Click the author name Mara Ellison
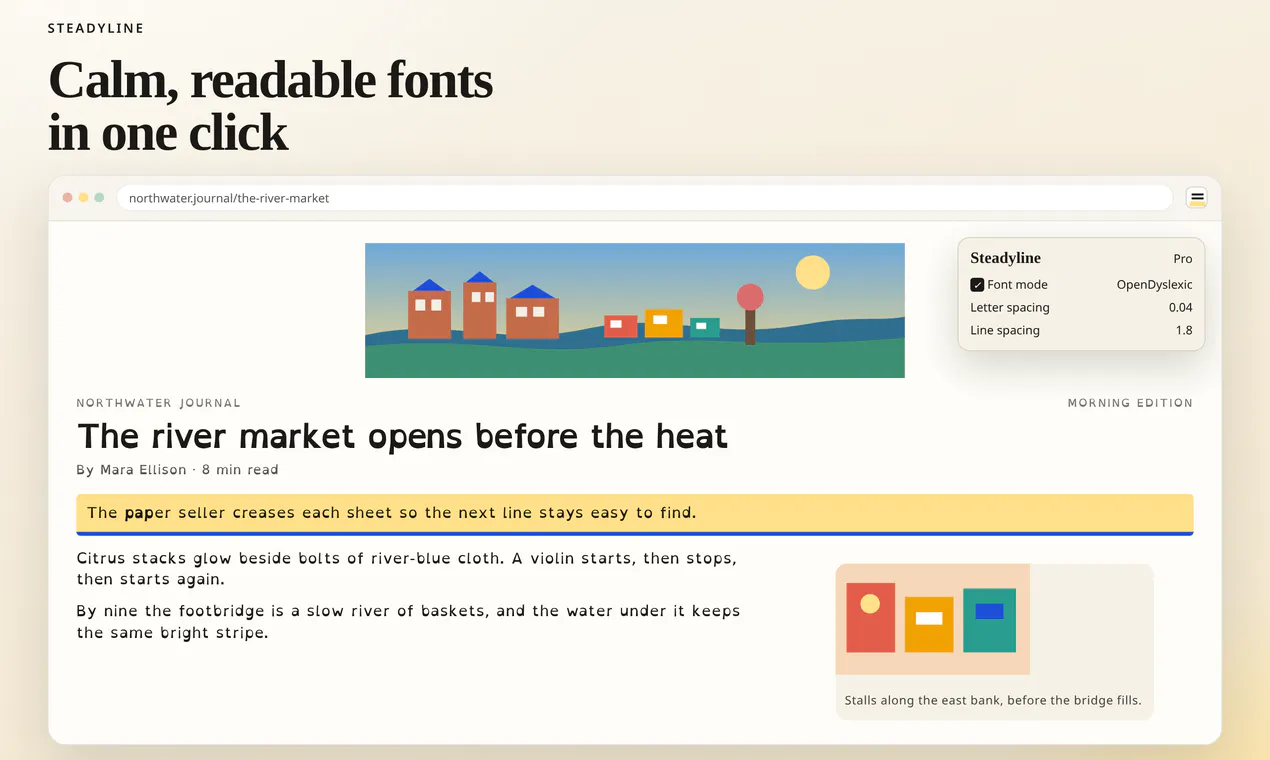 coord(143,470)
